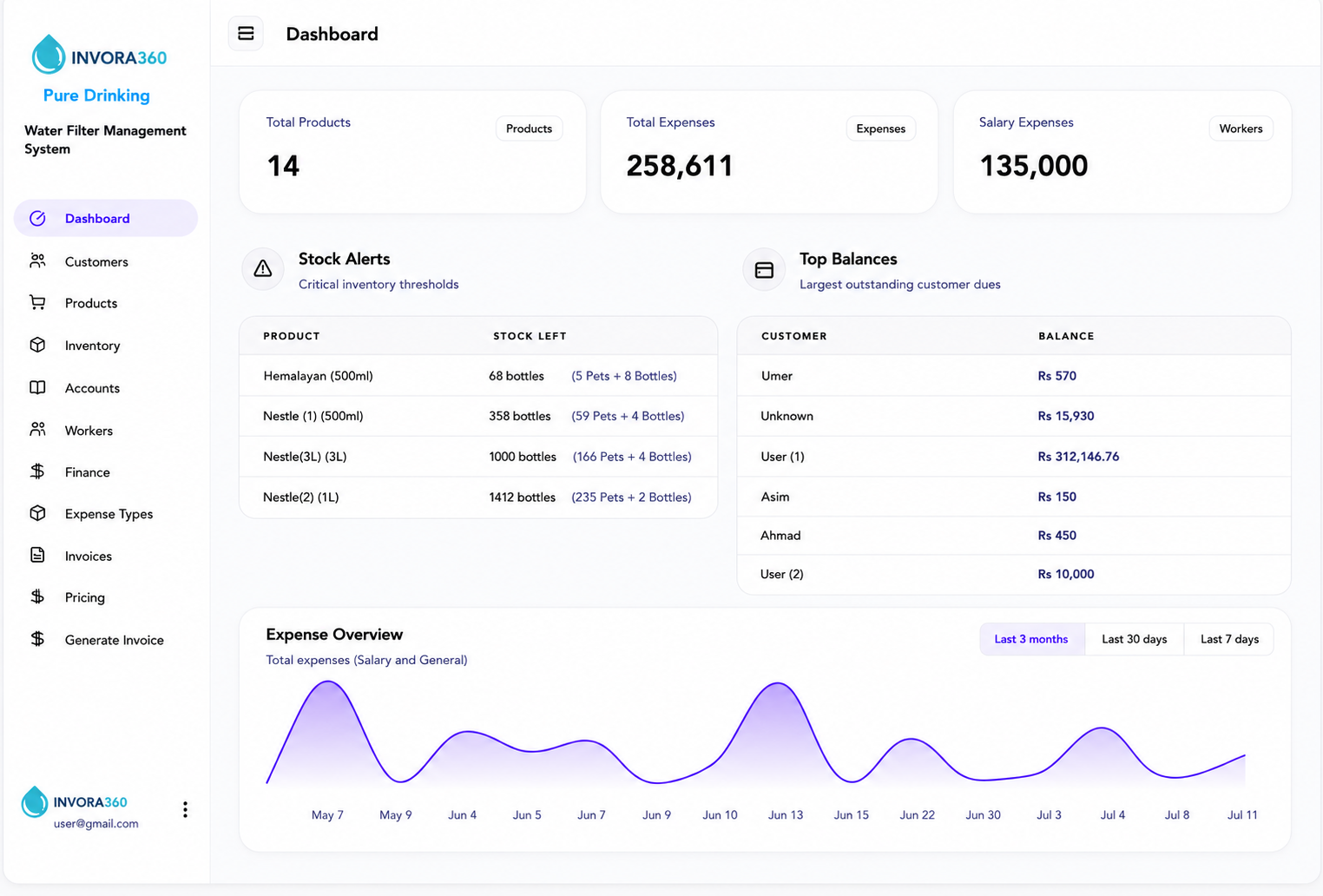The image size is (1323, 896).
Task: Toggle the sidebar with the hamburger icon
Action: pyautogui.click(x=246, y=34)
